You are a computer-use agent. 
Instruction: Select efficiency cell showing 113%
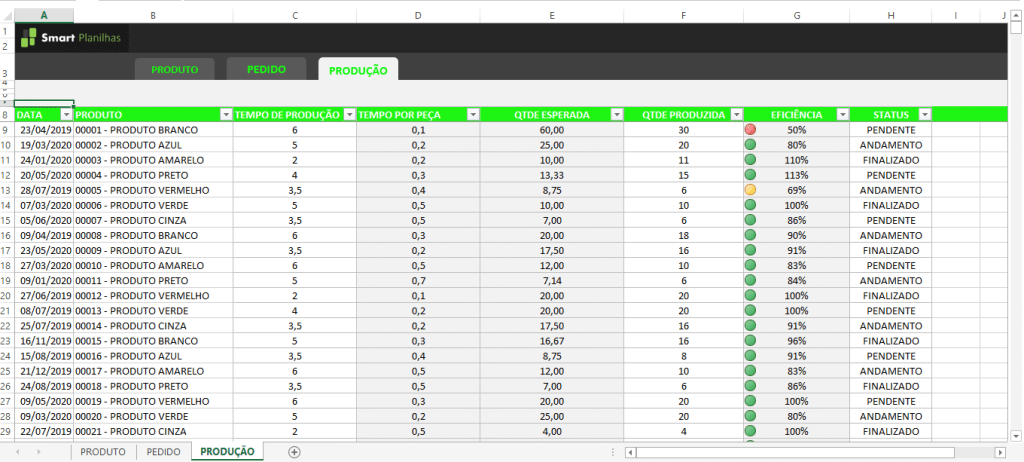[797, 175]
